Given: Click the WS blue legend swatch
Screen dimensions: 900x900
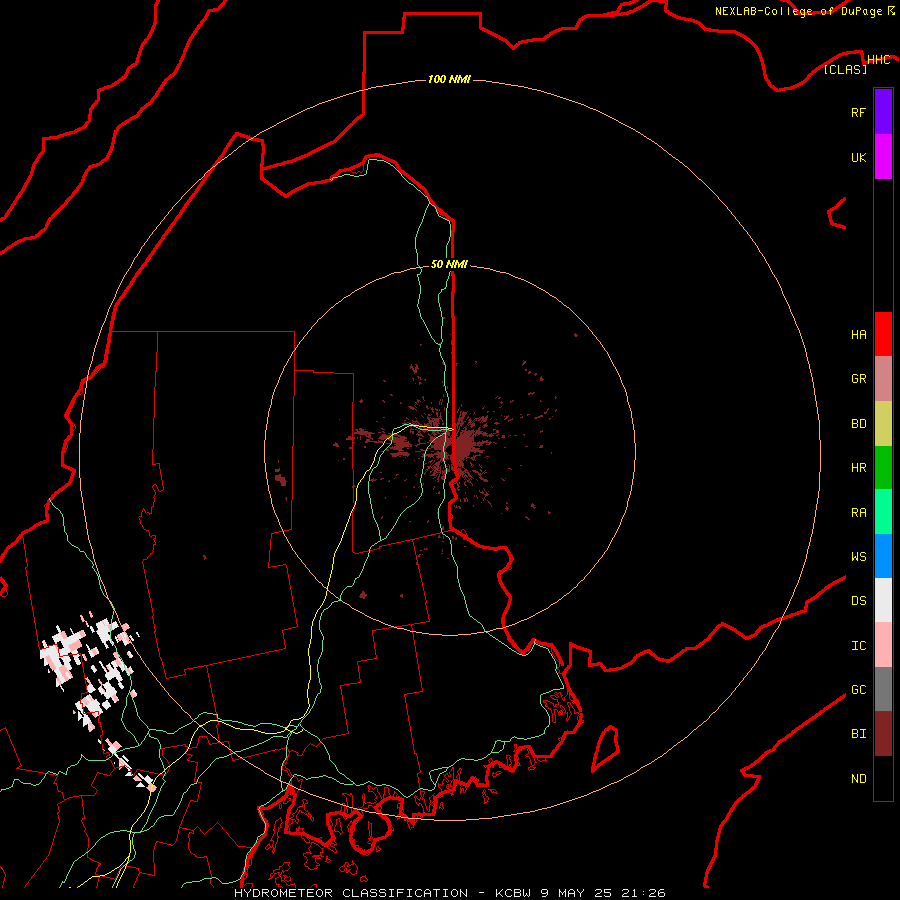Looking at the screenshot, I should (x=883, y=556).
